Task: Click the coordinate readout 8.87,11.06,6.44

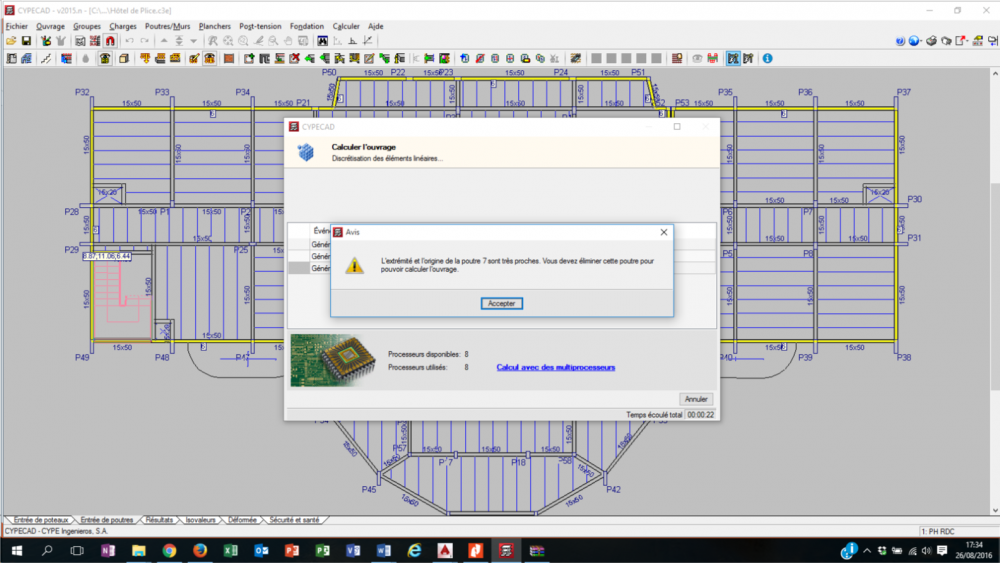Action: pos(107,256)
